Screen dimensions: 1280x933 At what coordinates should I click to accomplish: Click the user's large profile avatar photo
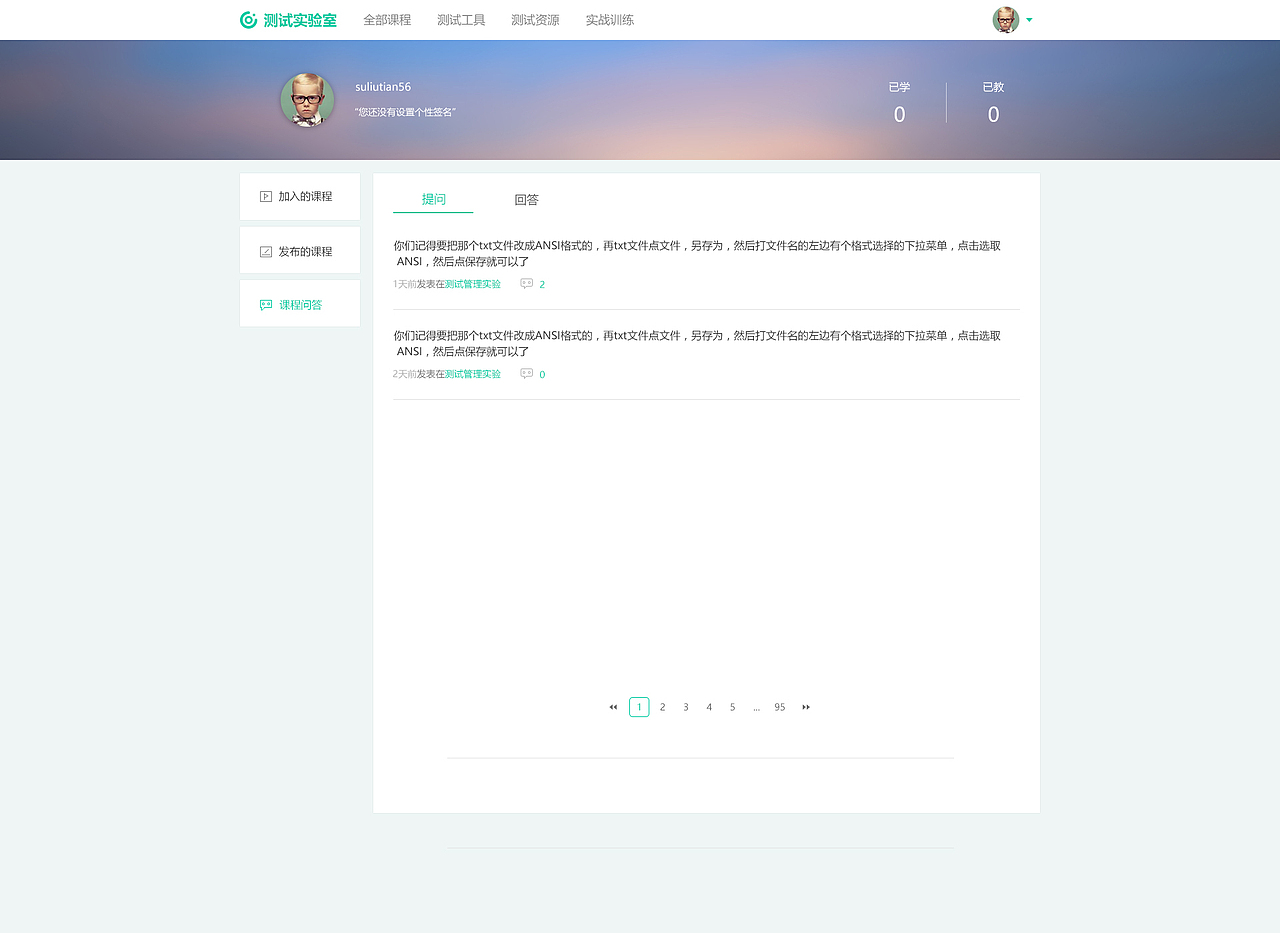[x=307, y=100]
